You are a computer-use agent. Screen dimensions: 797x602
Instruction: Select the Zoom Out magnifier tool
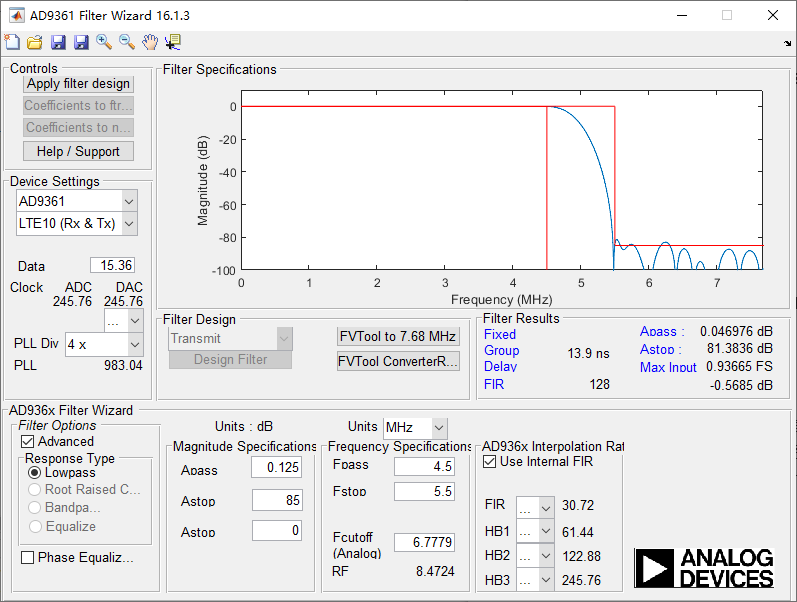tap(127, 42)
